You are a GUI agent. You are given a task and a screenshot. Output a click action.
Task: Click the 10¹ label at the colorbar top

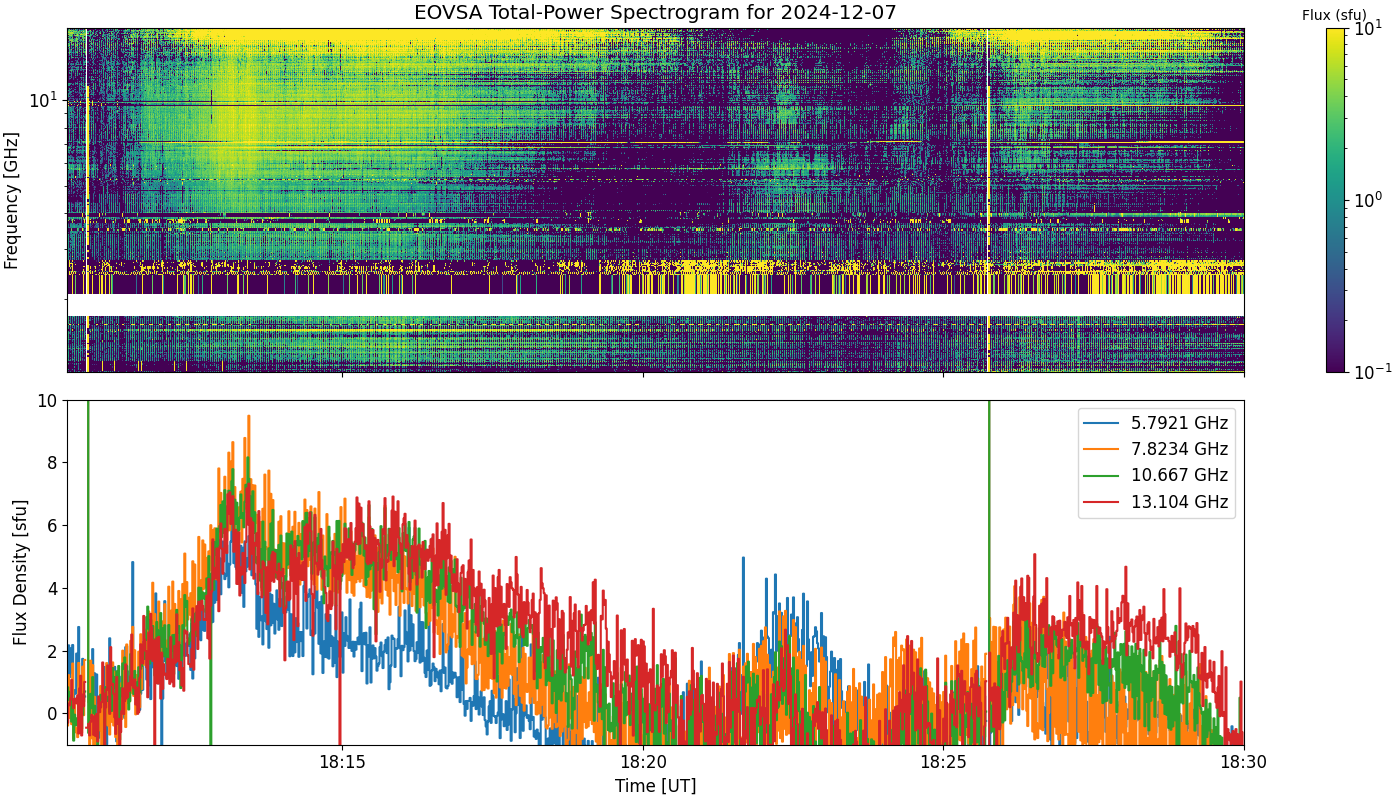[x=1367, y=28]
